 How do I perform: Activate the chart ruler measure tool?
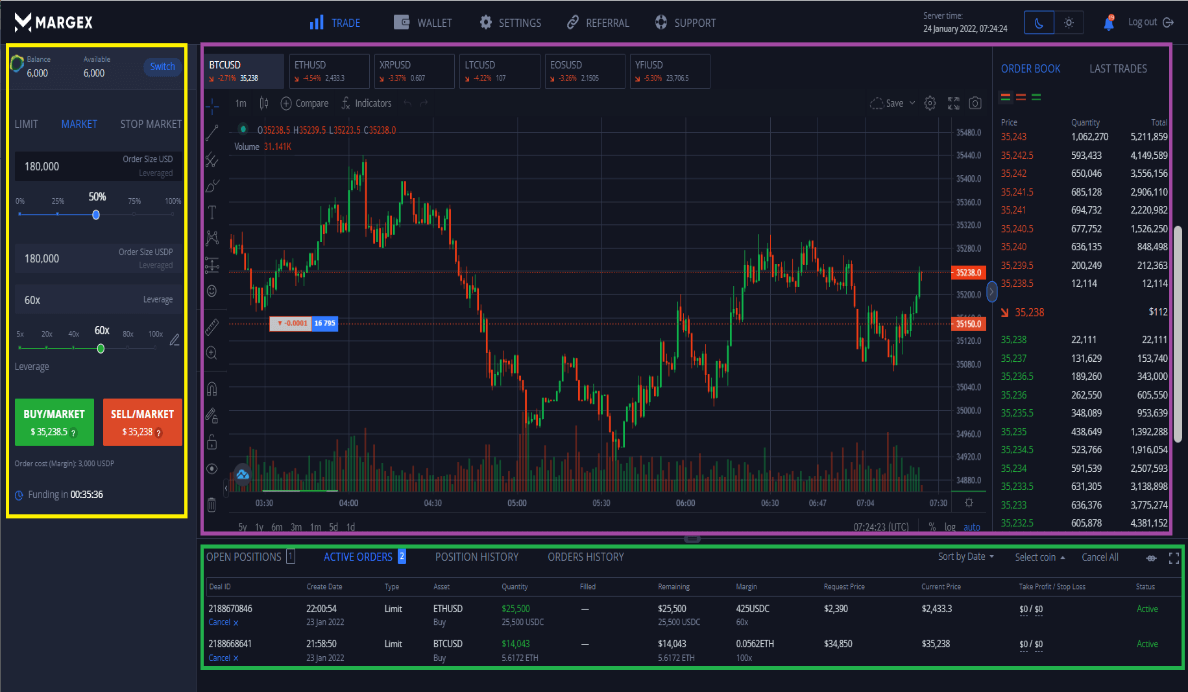click(x=212, y=326)
